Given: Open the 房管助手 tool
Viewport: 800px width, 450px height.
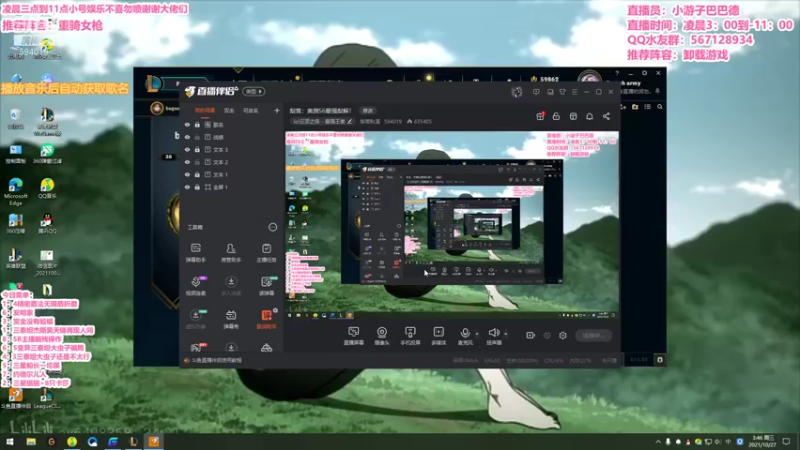Looking at the screenshot, I should [231, 253].
